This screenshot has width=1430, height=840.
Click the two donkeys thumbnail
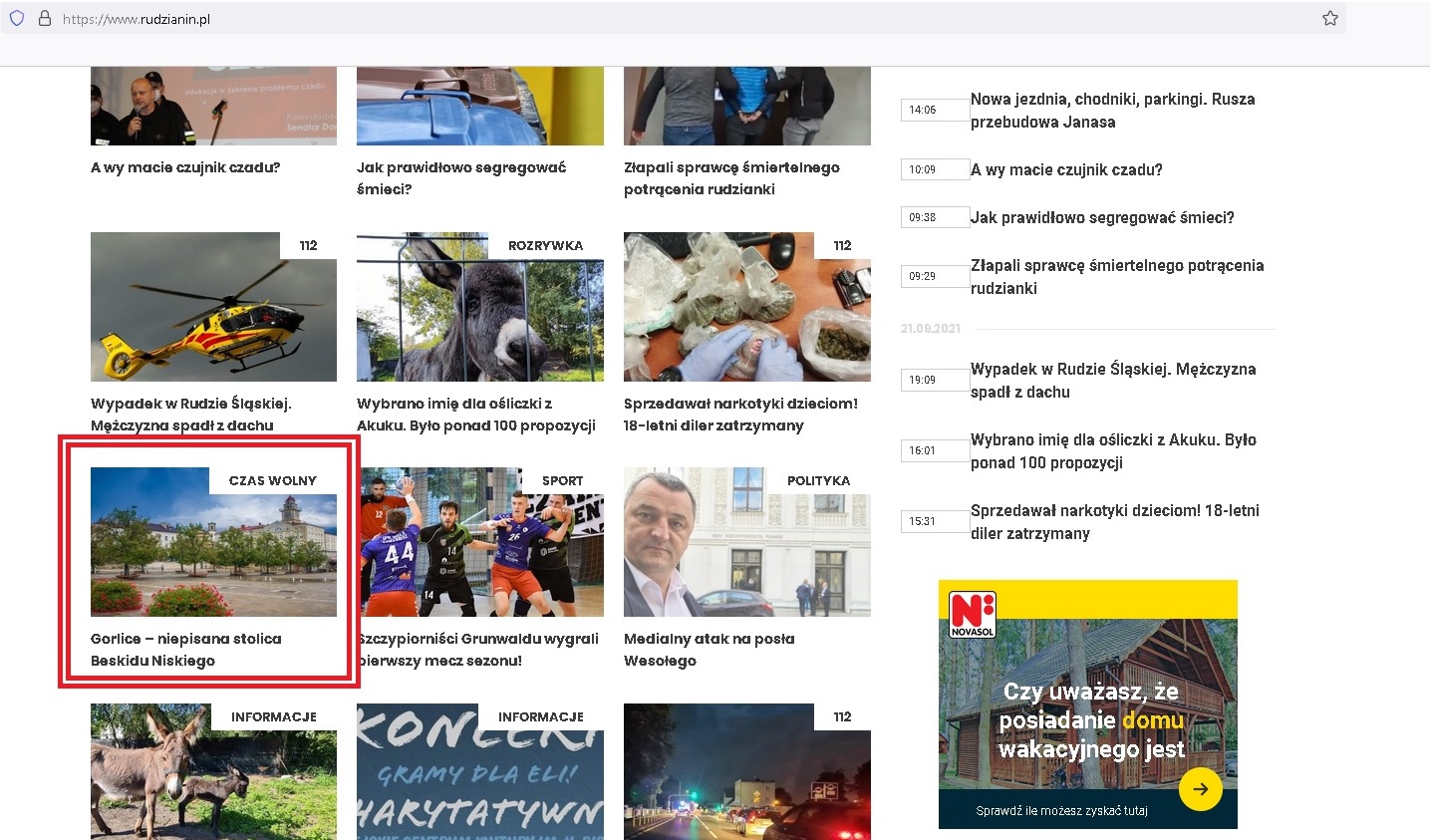point(213,771)
